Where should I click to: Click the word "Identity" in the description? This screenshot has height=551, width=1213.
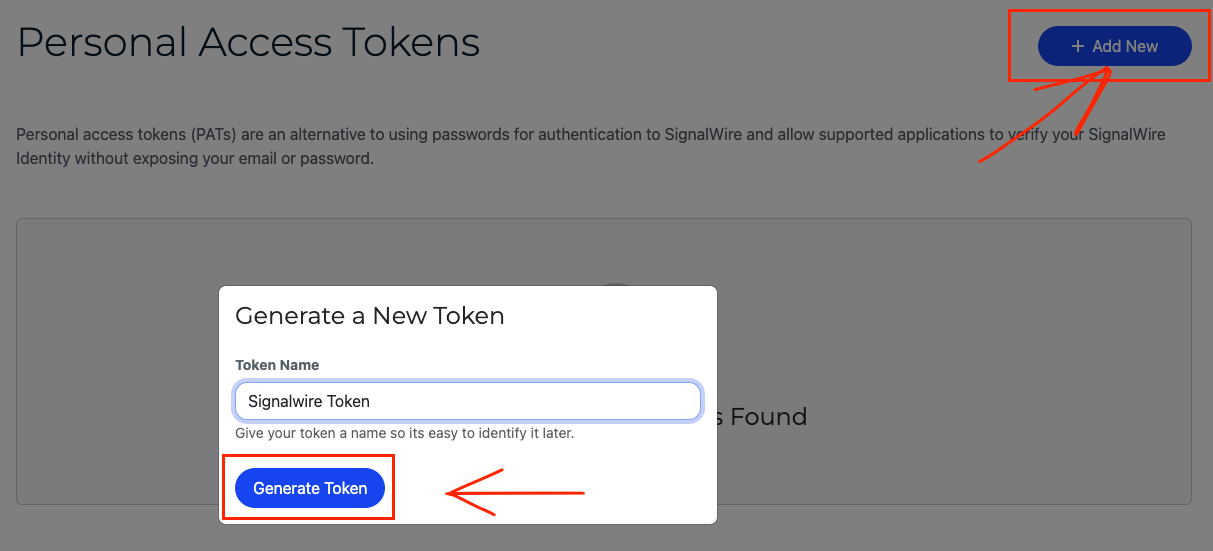click(43, 158)
